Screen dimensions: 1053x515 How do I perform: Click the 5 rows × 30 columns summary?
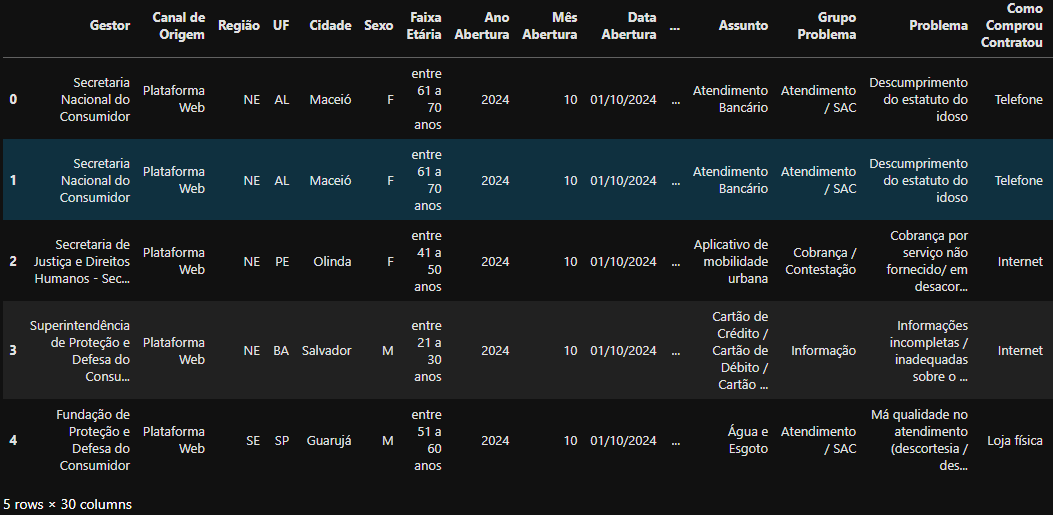click(x=67, y=504)
